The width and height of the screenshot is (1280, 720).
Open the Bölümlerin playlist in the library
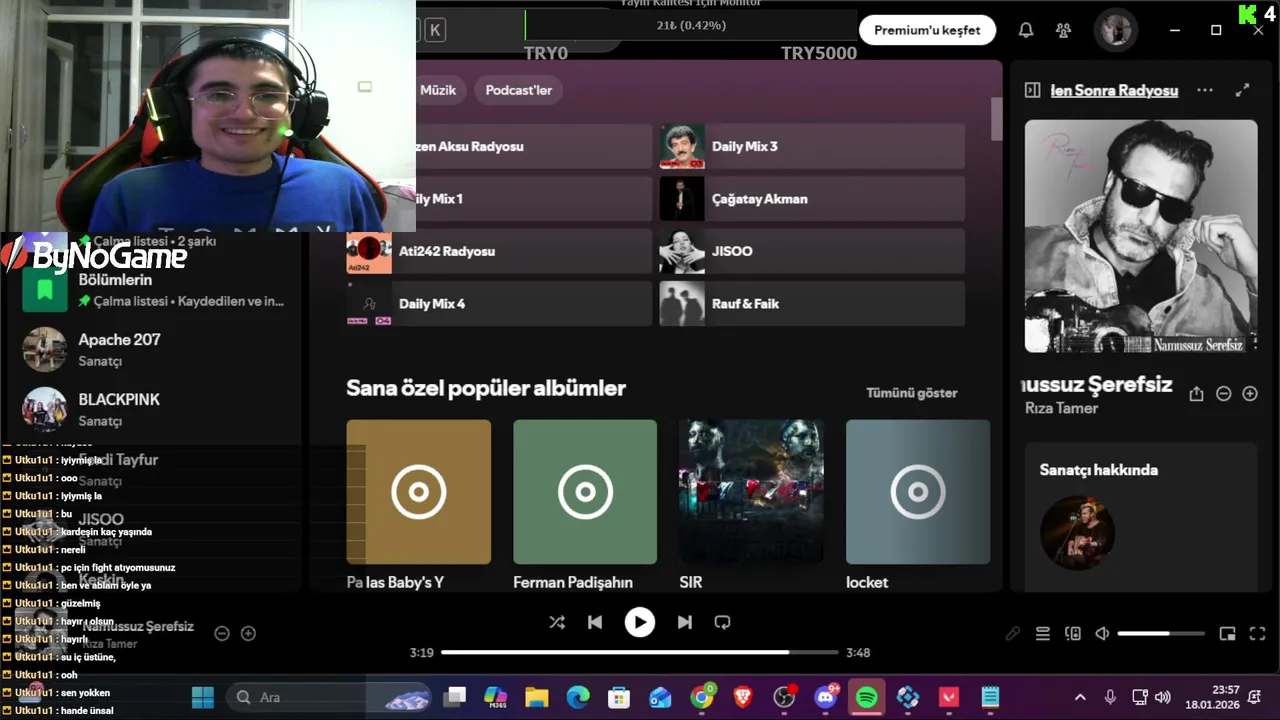(x=155, y=289)
